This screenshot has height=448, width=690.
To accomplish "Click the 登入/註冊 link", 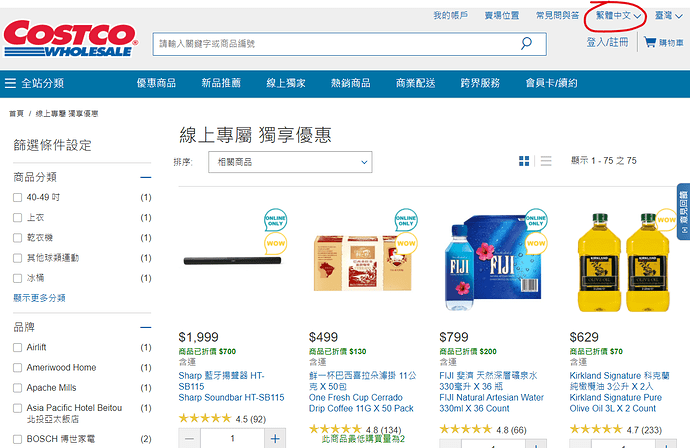I will [x=607, y=42].
